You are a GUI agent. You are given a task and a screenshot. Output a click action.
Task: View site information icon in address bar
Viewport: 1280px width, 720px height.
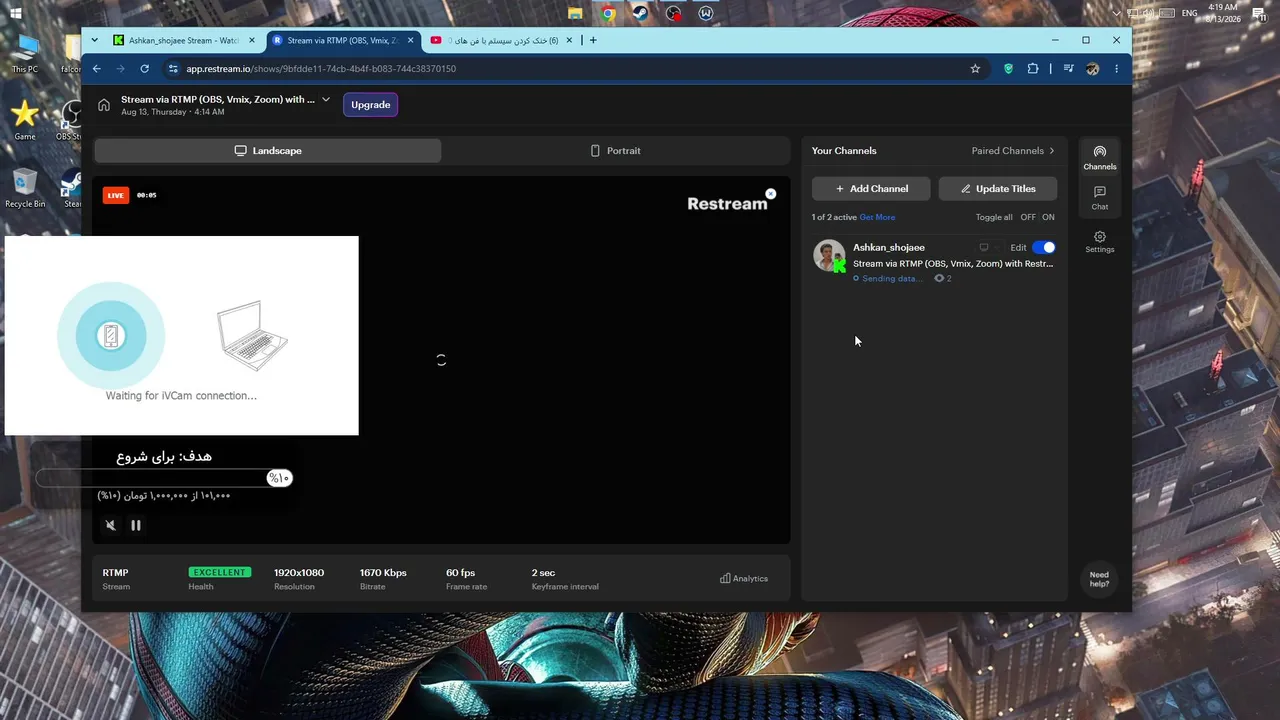173,69
